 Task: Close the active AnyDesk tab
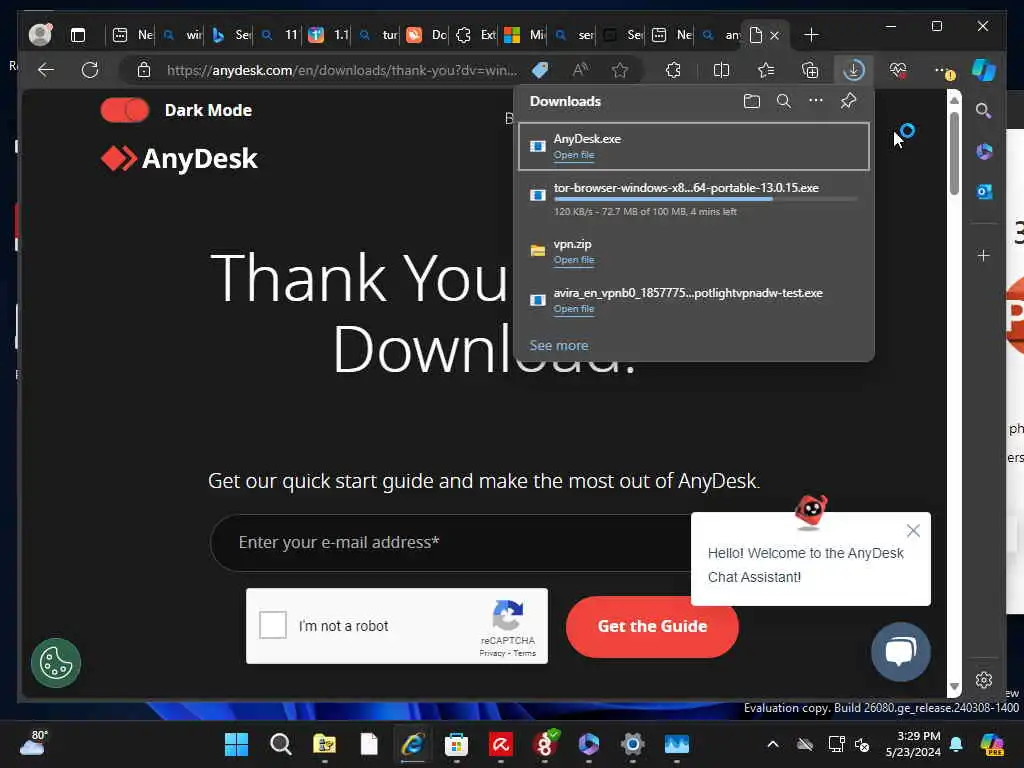pos(775,35)
